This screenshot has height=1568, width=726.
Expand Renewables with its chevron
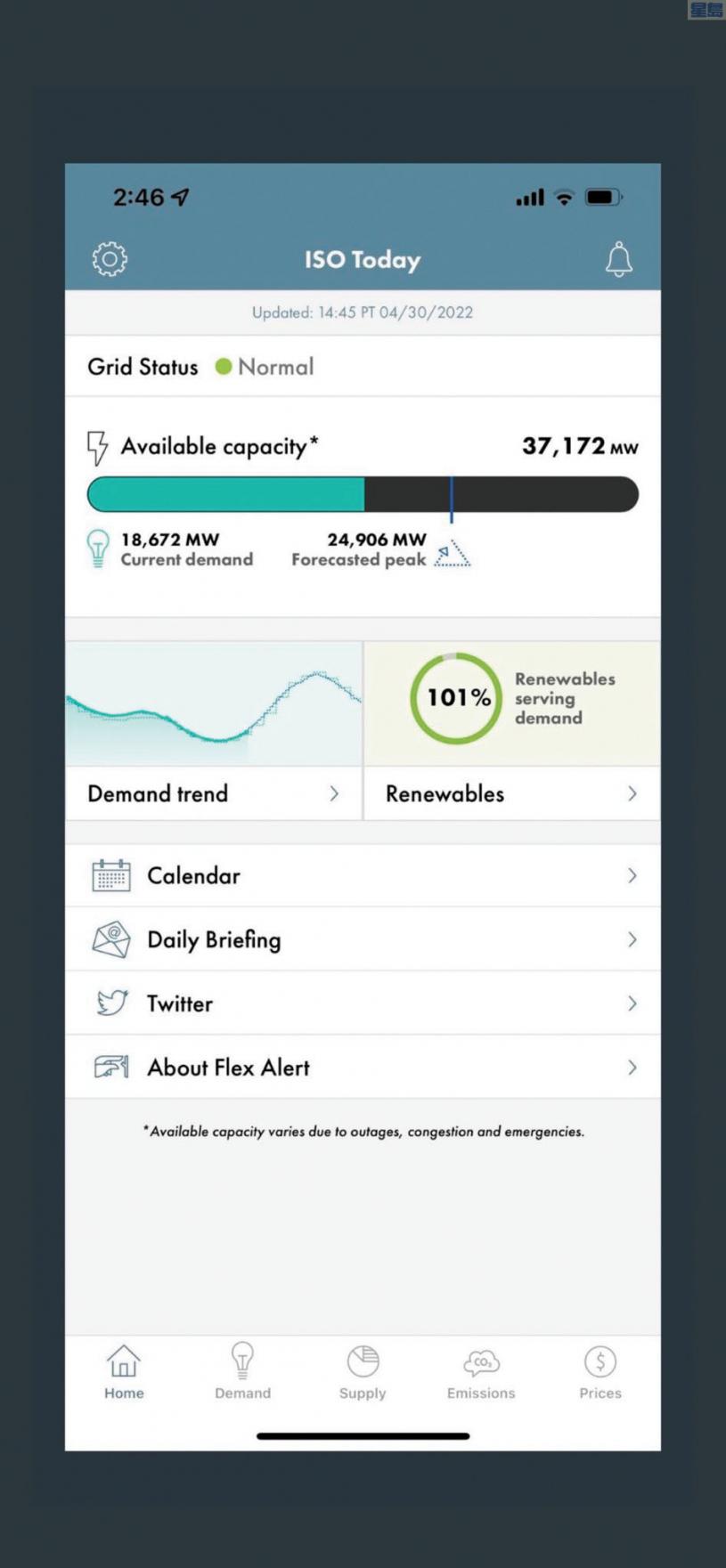click(x=632, y=793)
